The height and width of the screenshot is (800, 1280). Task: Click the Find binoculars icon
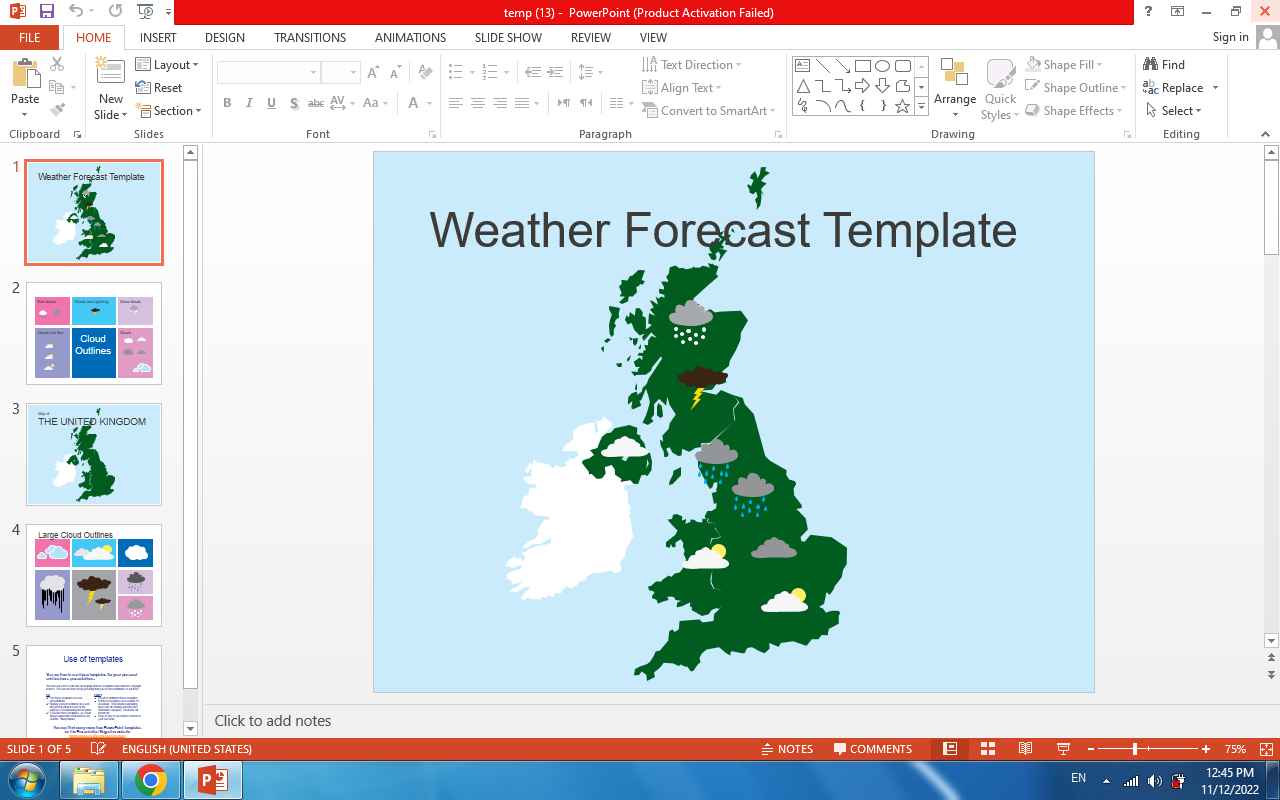1151,65
